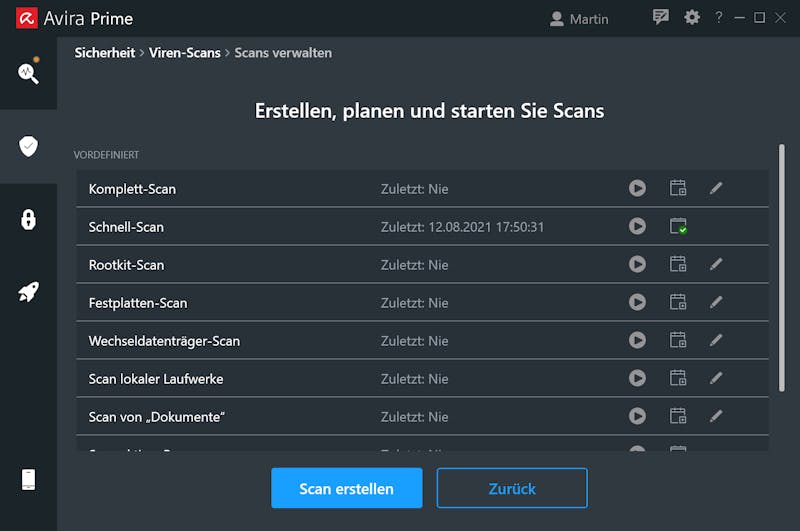Click the Scan erstellen button
The width and height of the screenshot is (800, 531).
click(346, 488)
